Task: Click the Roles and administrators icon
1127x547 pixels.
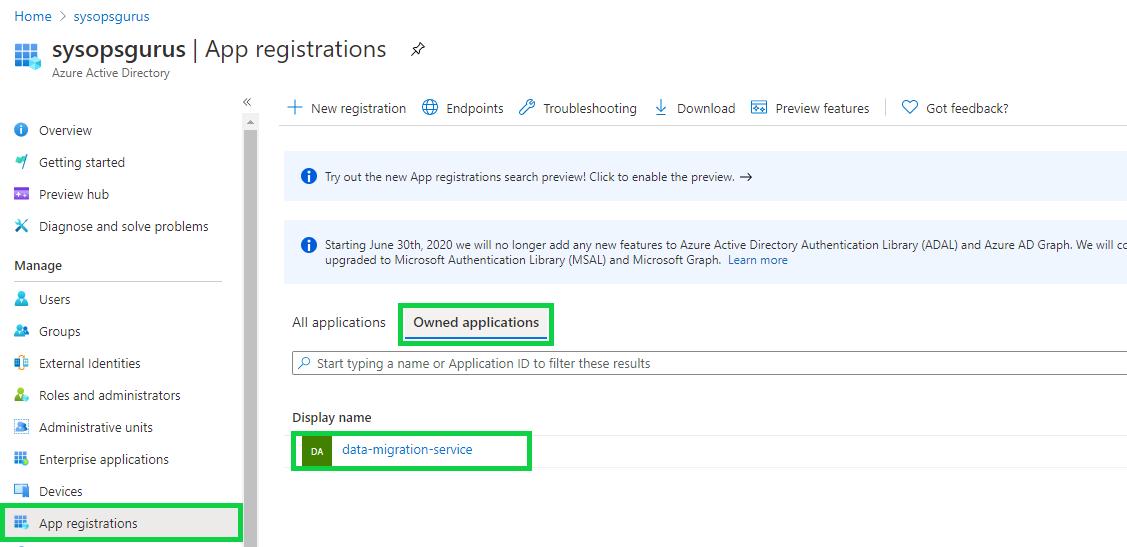Action: 22,395
